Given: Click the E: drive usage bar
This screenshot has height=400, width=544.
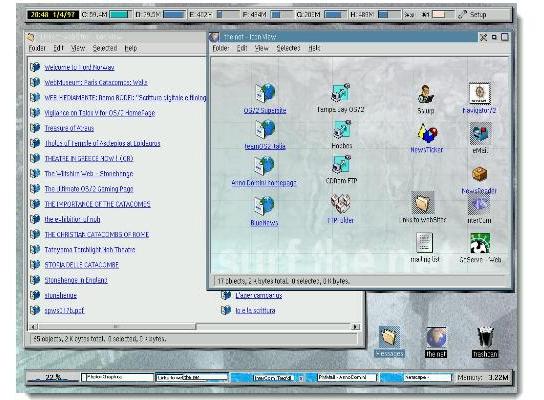Looking at the screenshot, I should (x=228, y=15).
